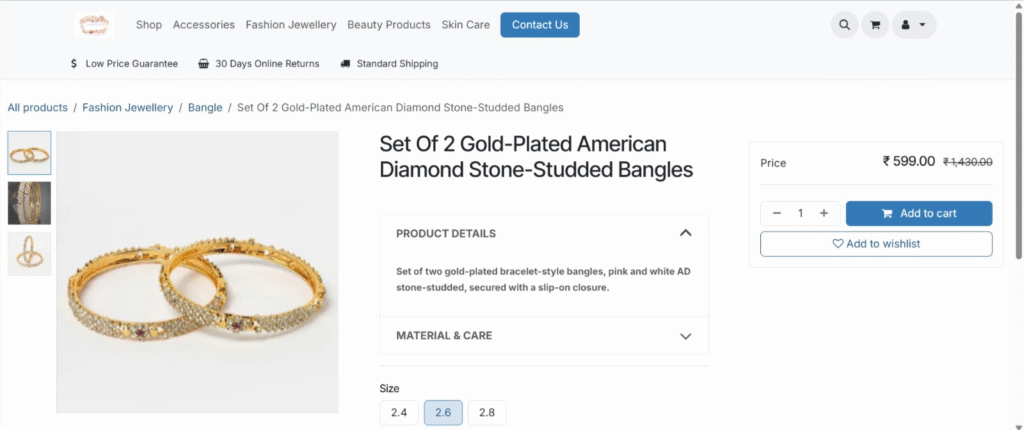Viewport: 1024px width, 430px height.
Task: Click the Add to cart button
Action: coord(919,213)
